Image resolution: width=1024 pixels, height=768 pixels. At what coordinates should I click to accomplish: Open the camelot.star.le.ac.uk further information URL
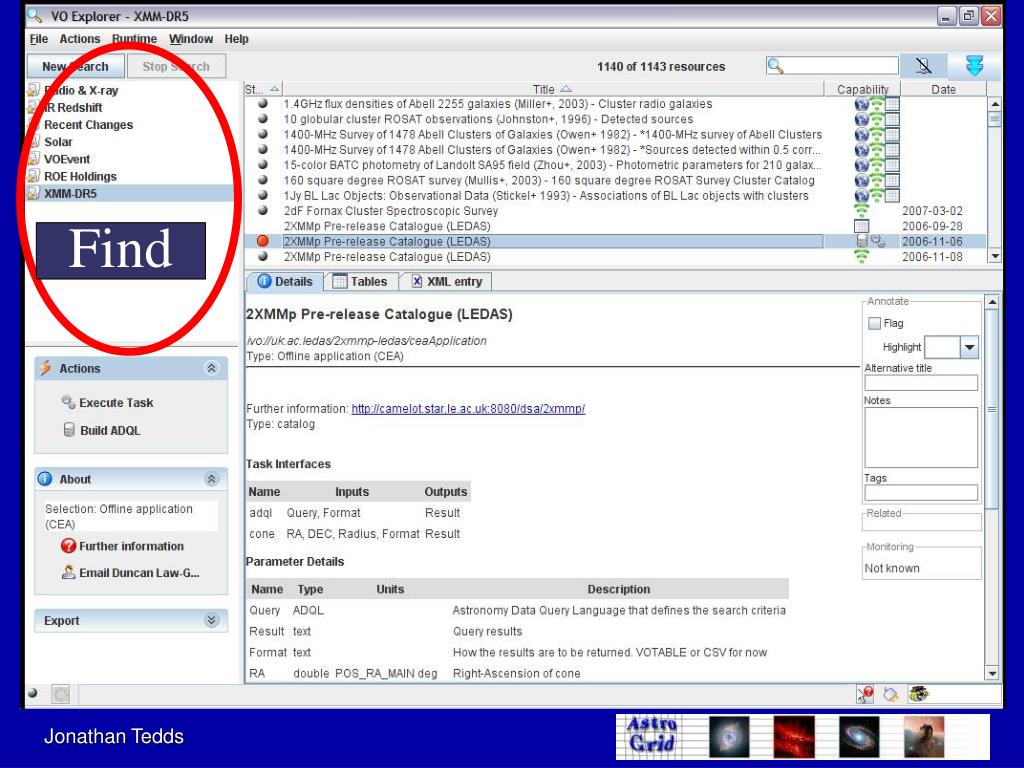468,409
